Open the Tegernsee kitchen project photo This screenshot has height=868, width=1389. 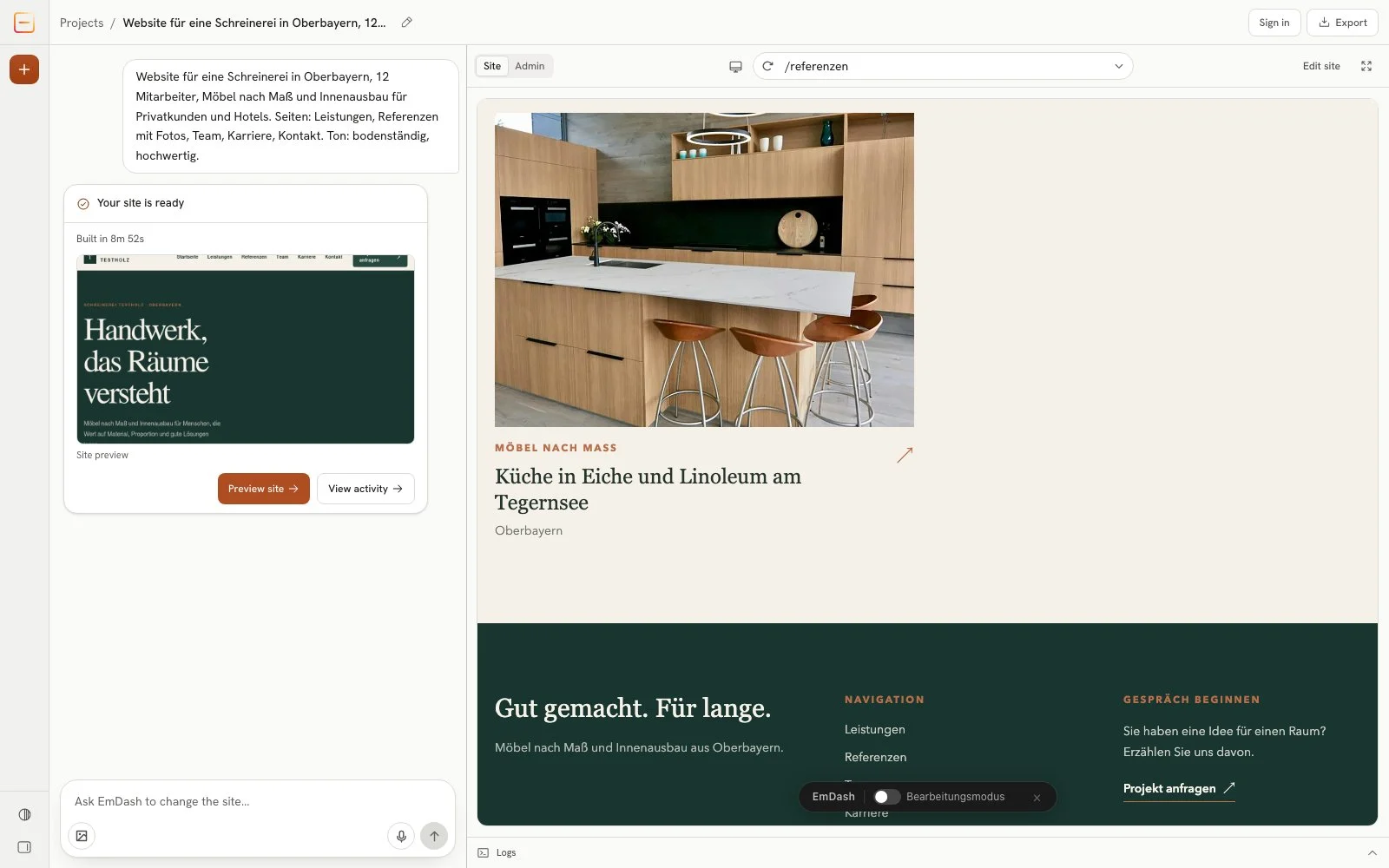click(x=704, y=270)
